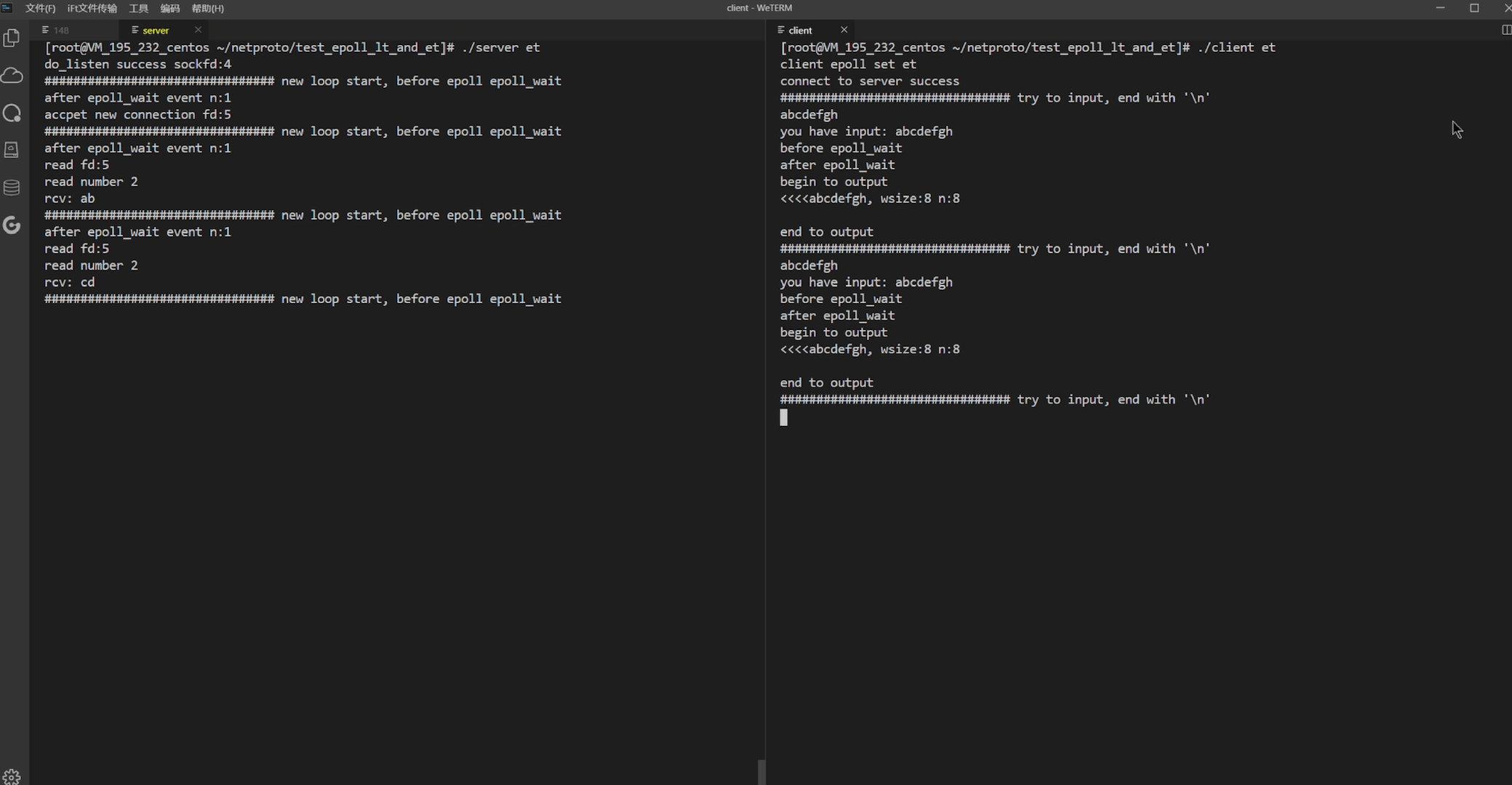Click the split-pane layout icon

(x=1505, y=30)
